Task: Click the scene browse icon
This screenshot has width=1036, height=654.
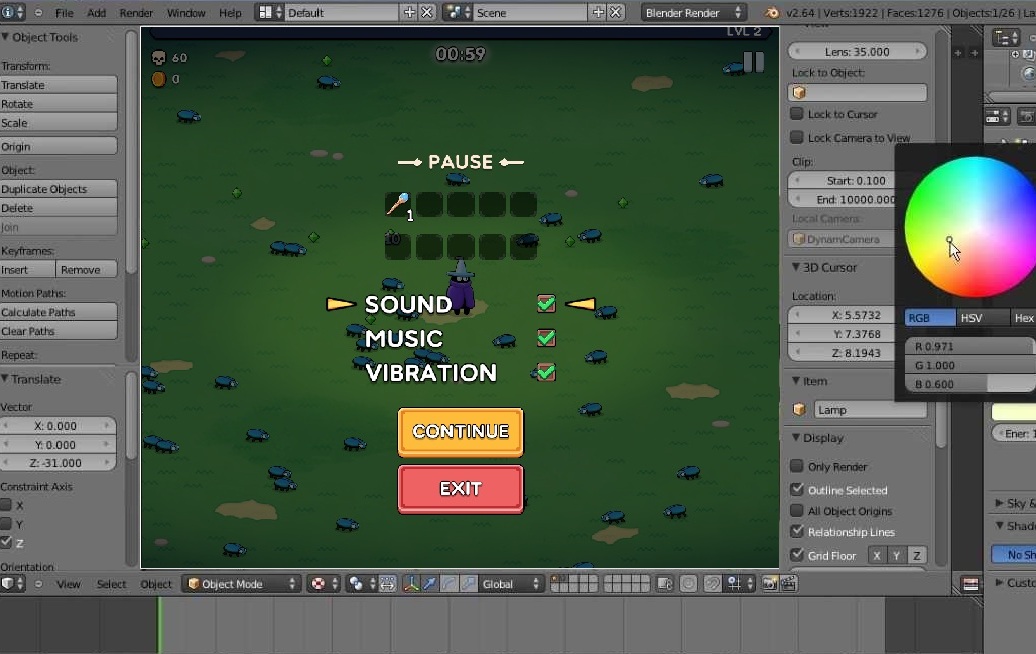Action: [457, 12]
